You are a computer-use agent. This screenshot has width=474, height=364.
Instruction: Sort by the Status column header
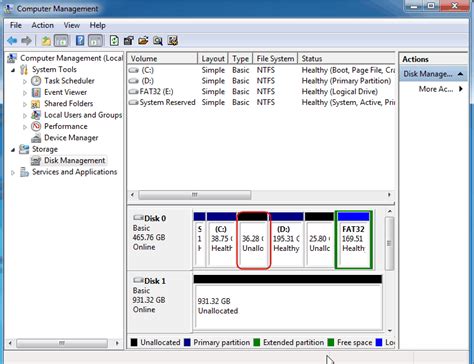(346, 59)
